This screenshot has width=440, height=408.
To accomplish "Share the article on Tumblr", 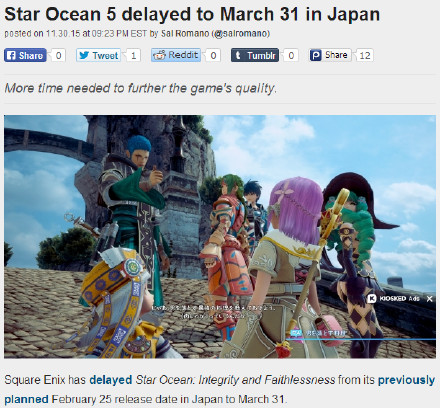I will [x=255, y=55].
